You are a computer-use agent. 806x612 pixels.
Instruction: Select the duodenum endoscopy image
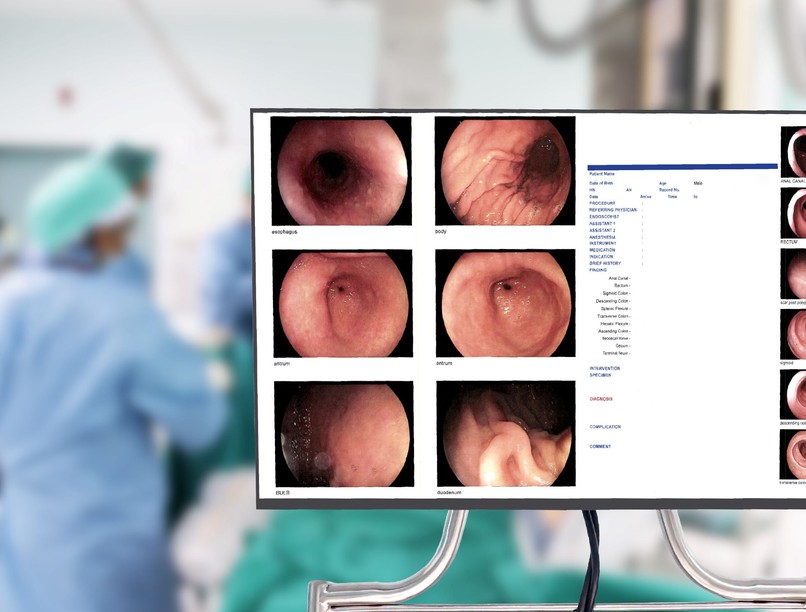coord(504,433)
